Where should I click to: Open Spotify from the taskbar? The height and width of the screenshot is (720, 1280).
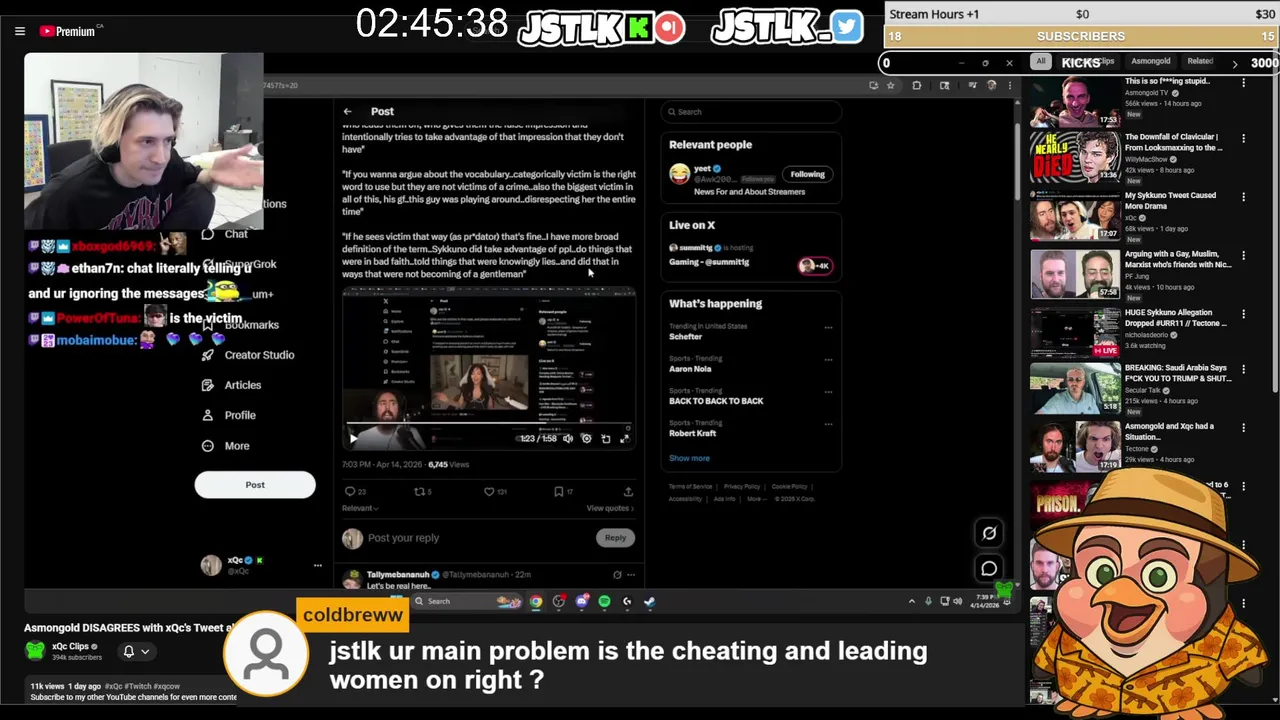tap(604, 602)
